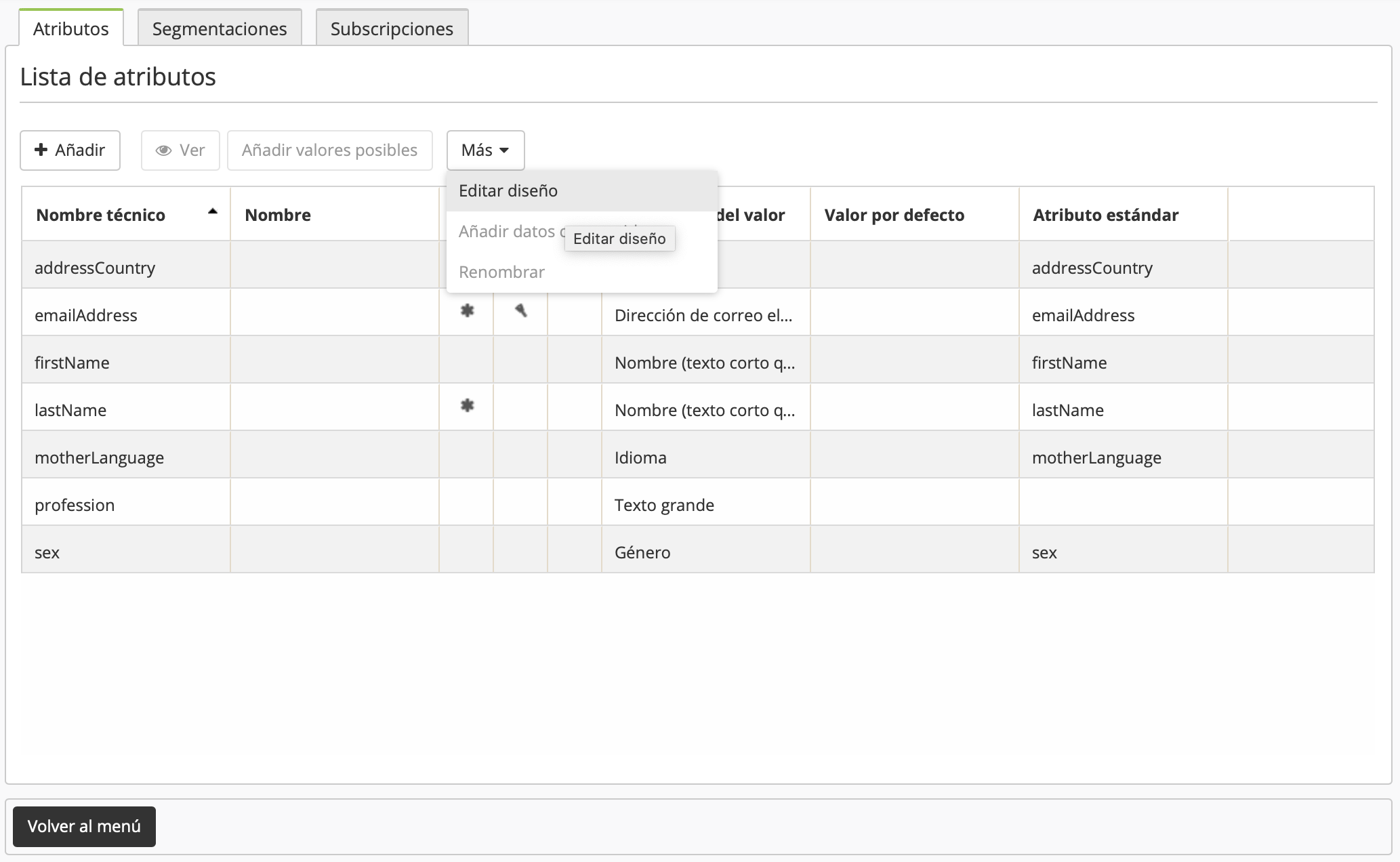Open the Más dropdown button

[x=485, y=150]
